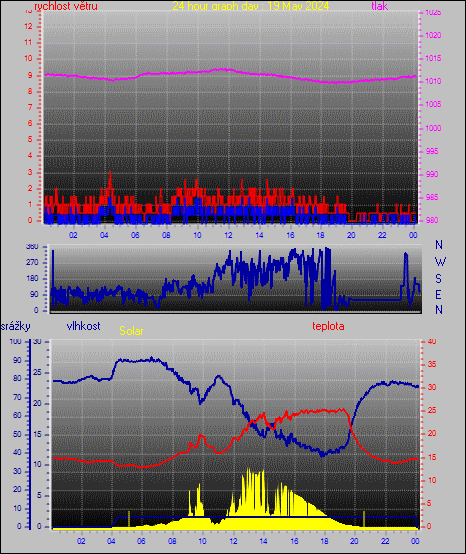The height and width of the screenshot is (554, 466).
Task: Click the '24 hour graph day : 19 May 2024' title
Action: pos(251,6)
